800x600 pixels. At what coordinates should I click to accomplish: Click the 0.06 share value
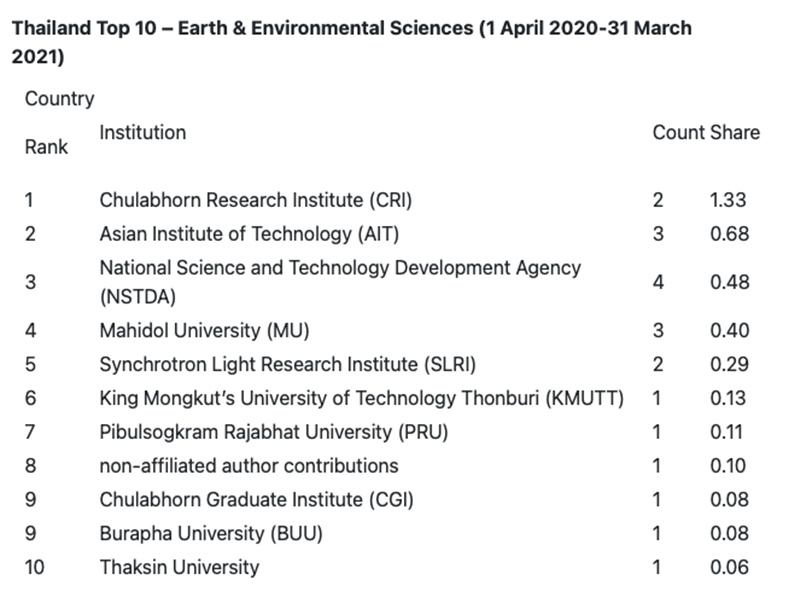tap(729, 568)
